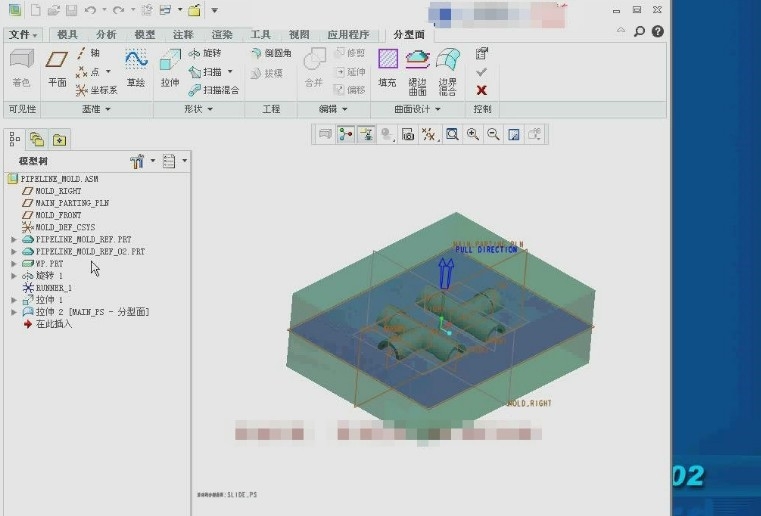Repaint the graphics window
The height and width of the screenshot is (516, 761).
513,134
